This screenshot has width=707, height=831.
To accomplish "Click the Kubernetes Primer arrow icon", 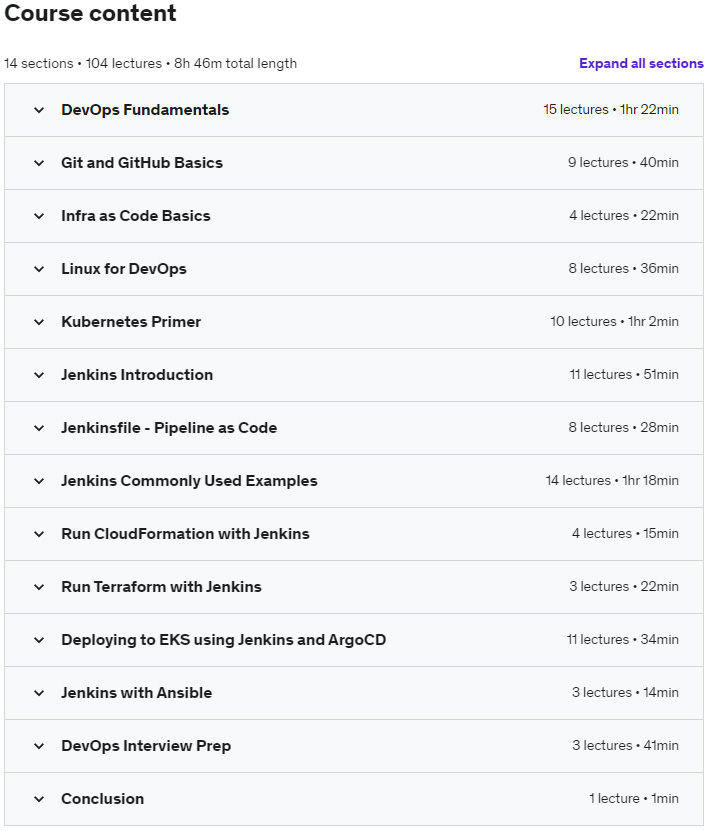I will coord(39,322).
